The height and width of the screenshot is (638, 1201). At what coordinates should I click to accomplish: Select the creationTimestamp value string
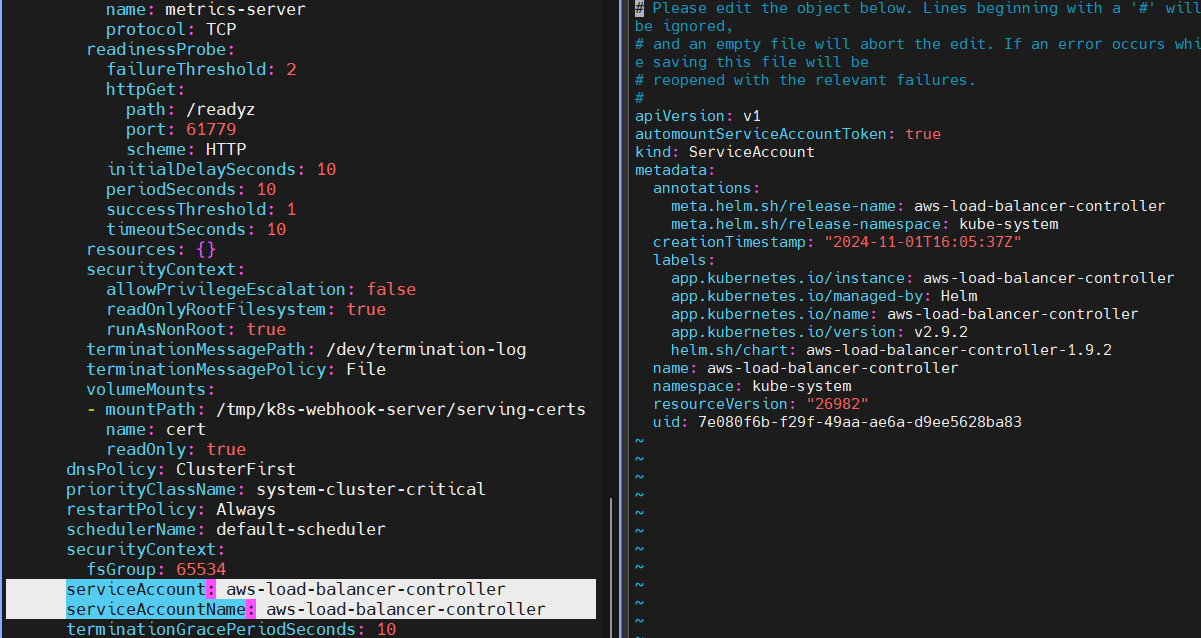tap(922, 242)
